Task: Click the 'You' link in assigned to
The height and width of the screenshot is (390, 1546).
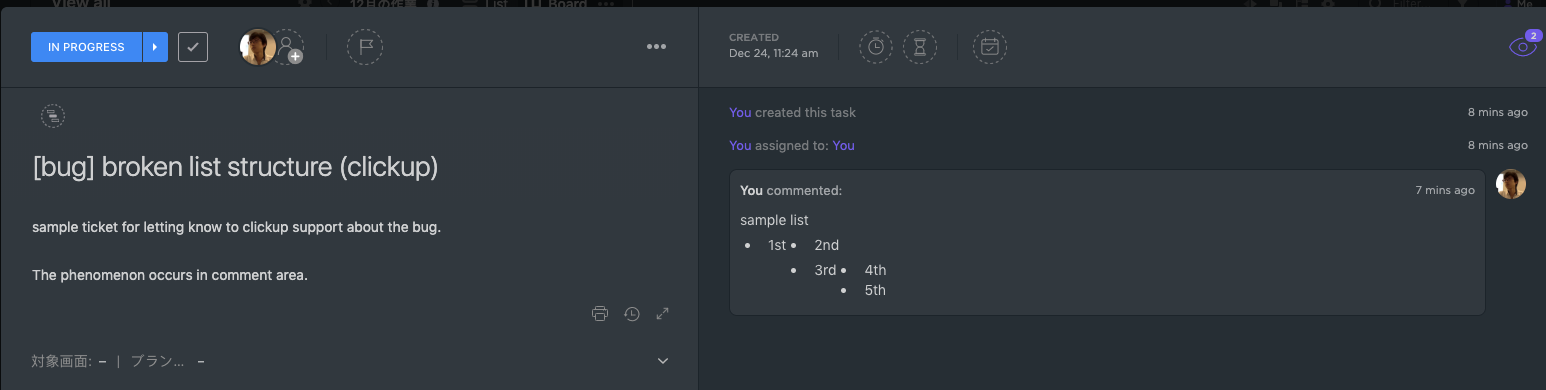Action: click(844, 145)
